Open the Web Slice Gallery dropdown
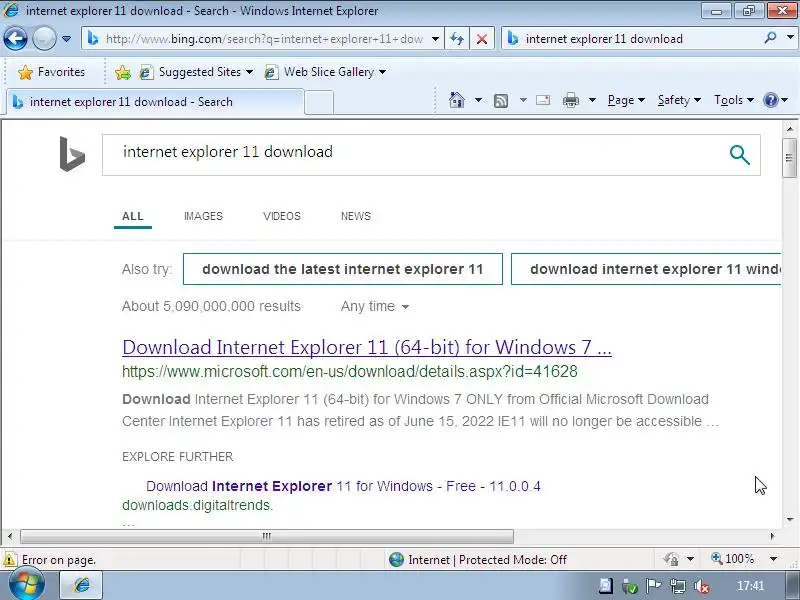 click(x=325, y=72)
